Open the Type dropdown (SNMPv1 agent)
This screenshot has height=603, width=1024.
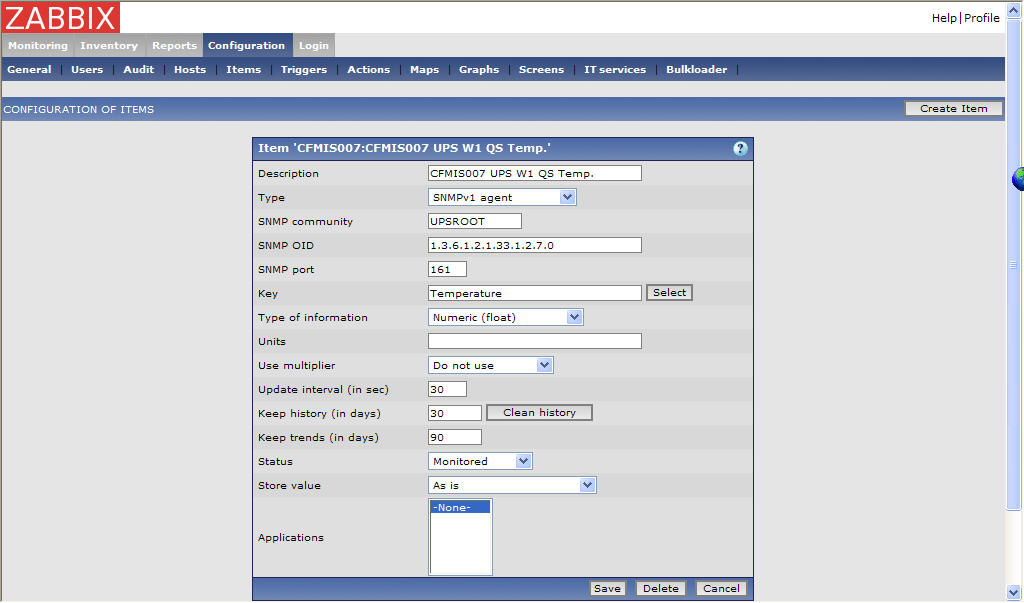point(502,197)
